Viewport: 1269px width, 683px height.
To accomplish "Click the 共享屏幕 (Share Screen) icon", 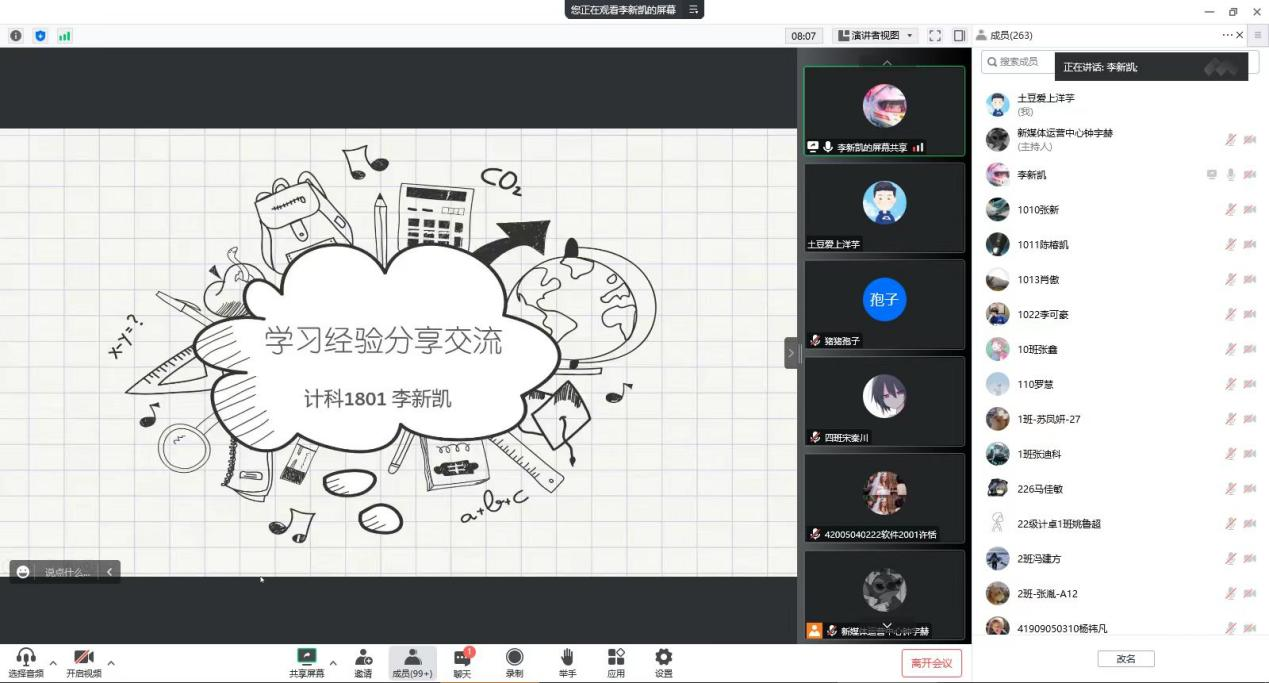I will [x=307, y=658].
